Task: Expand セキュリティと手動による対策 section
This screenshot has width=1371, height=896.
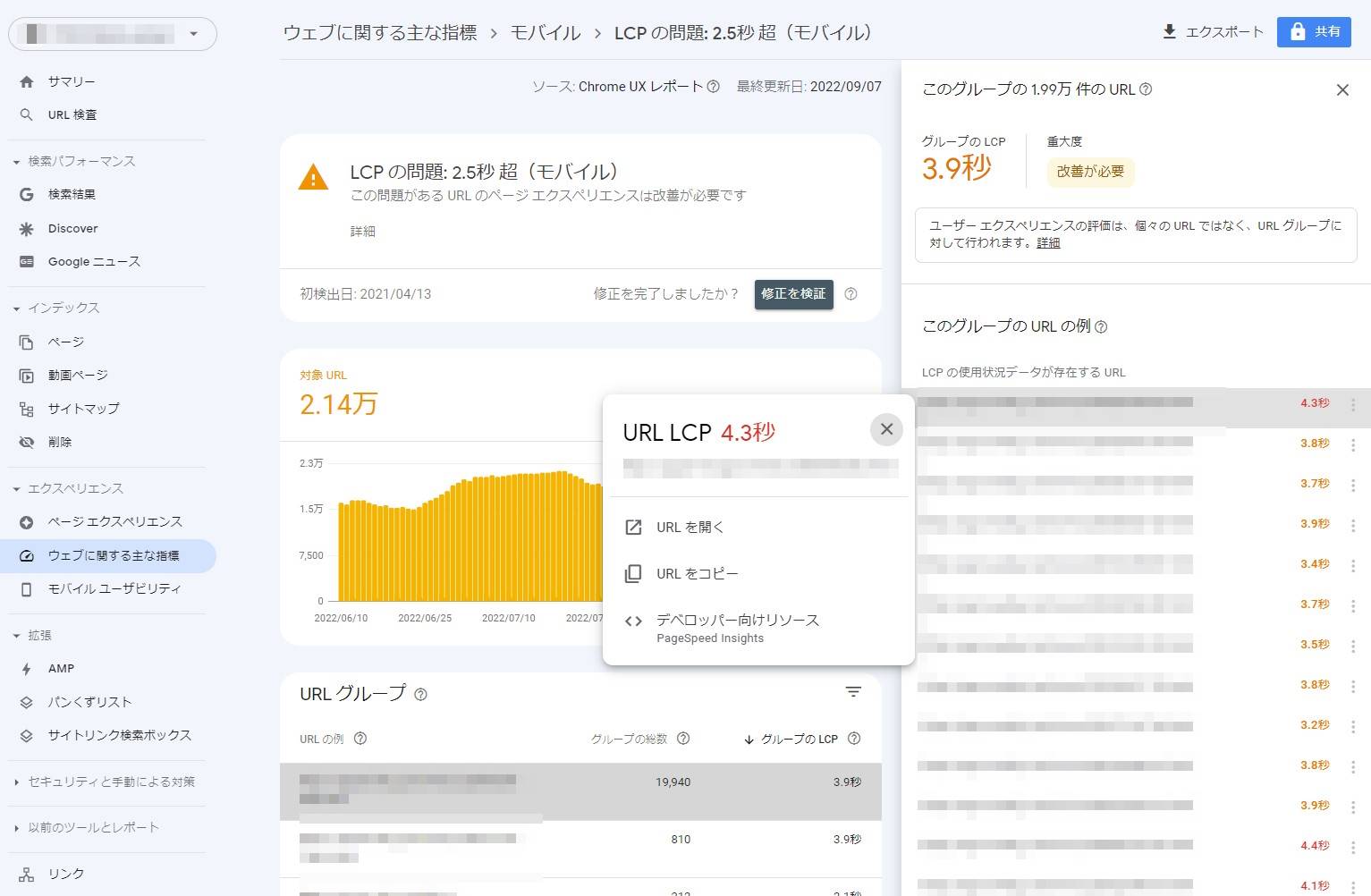Action: click(x=17, y=782)
